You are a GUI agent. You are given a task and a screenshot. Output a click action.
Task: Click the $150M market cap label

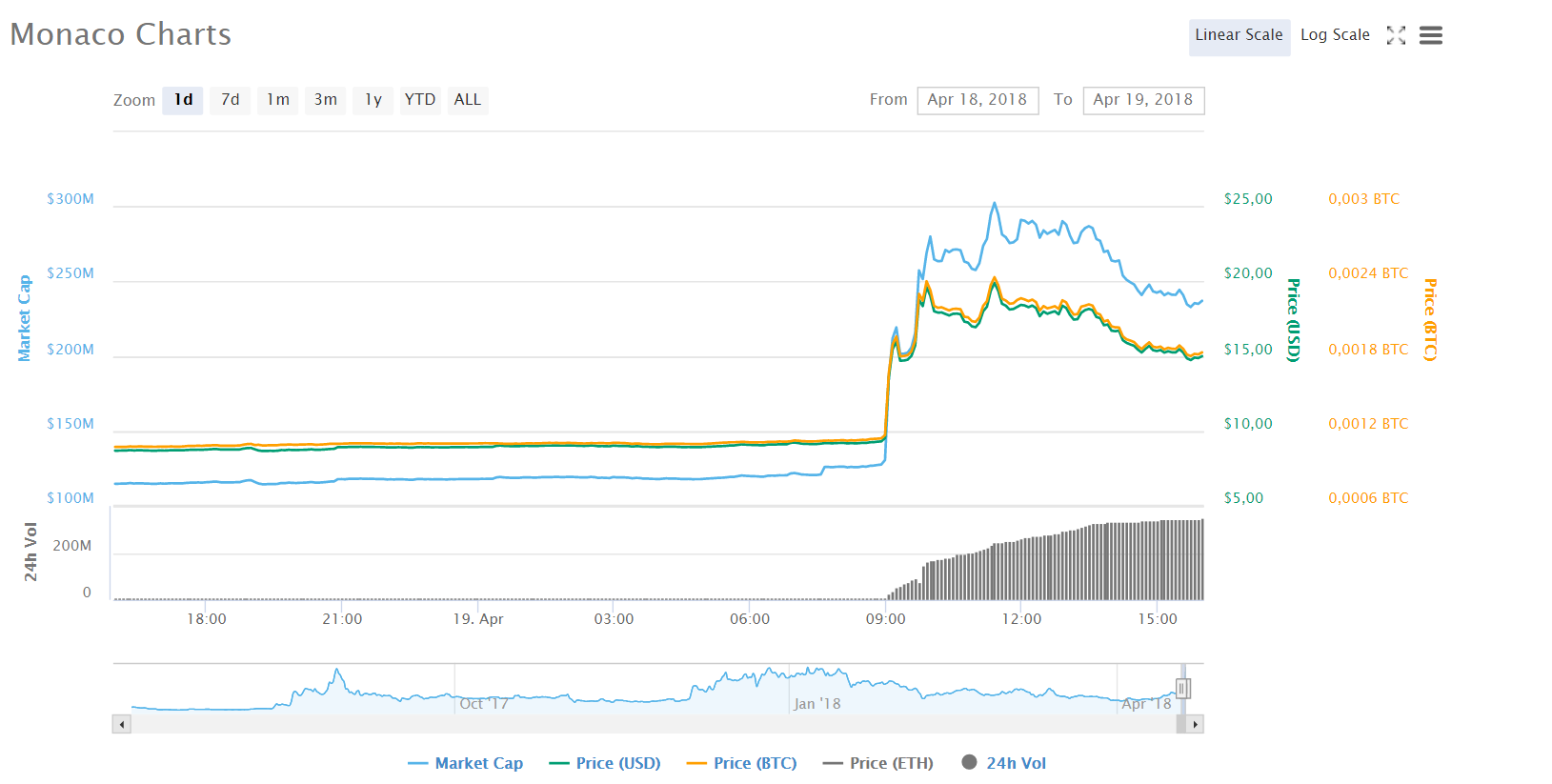(71, 424)
